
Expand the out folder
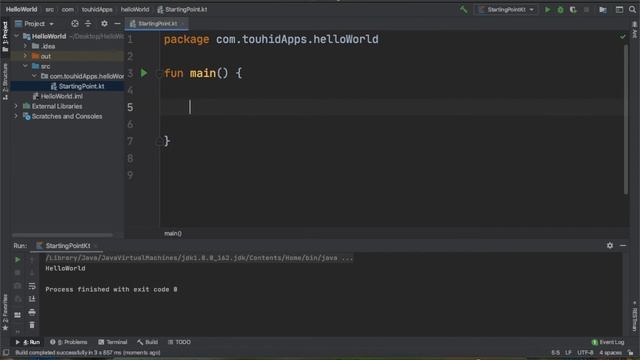point(25,56)
